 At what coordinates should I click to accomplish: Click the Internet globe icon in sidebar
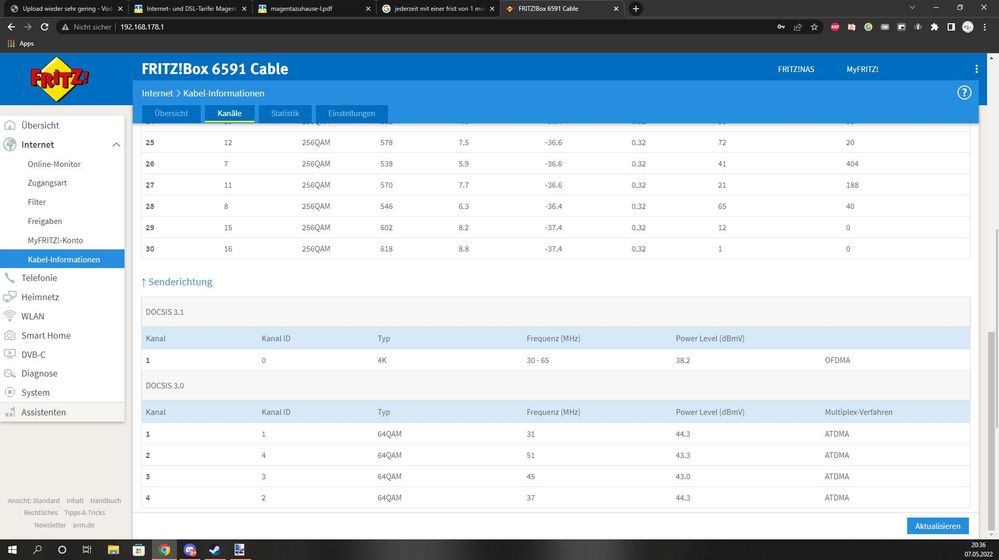10,145
